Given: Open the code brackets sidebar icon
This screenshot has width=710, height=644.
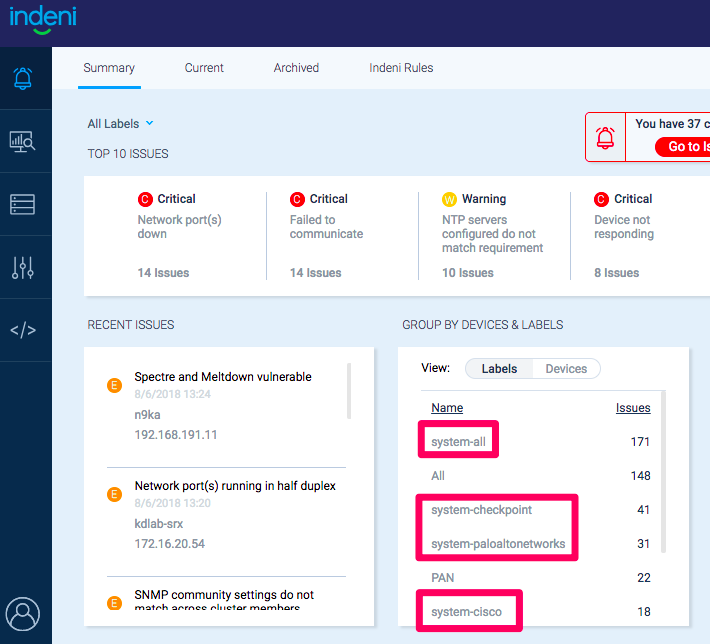Looking at the screenshot, I should pos(24,330).
